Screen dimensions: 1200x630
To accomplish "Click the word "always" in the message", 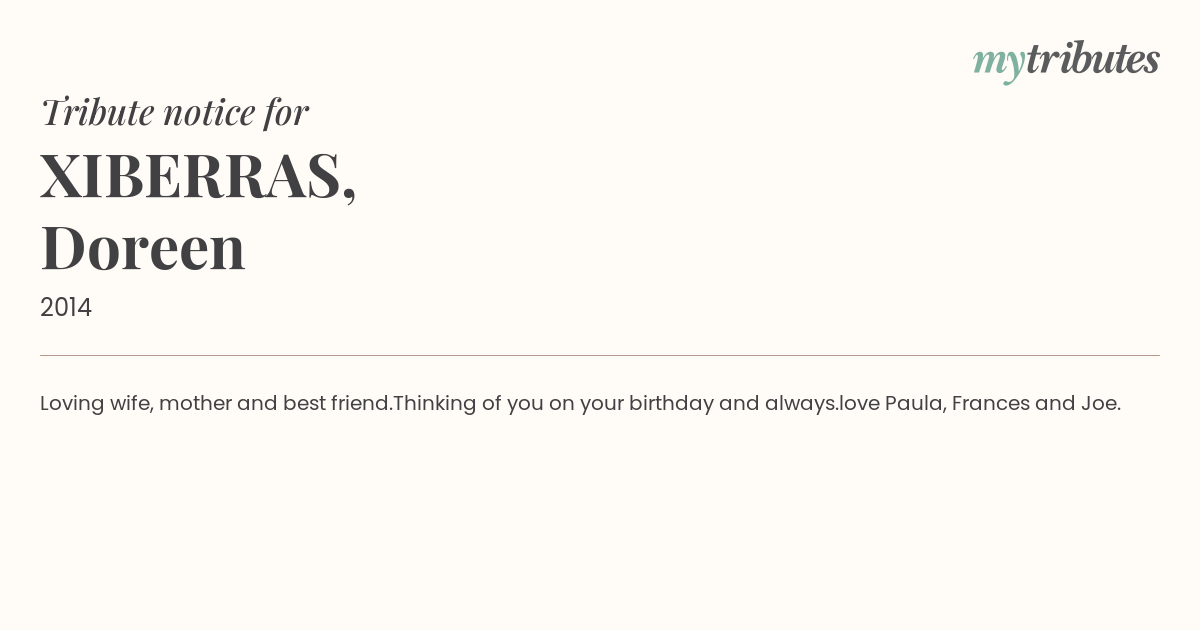I will coord(800,404).
